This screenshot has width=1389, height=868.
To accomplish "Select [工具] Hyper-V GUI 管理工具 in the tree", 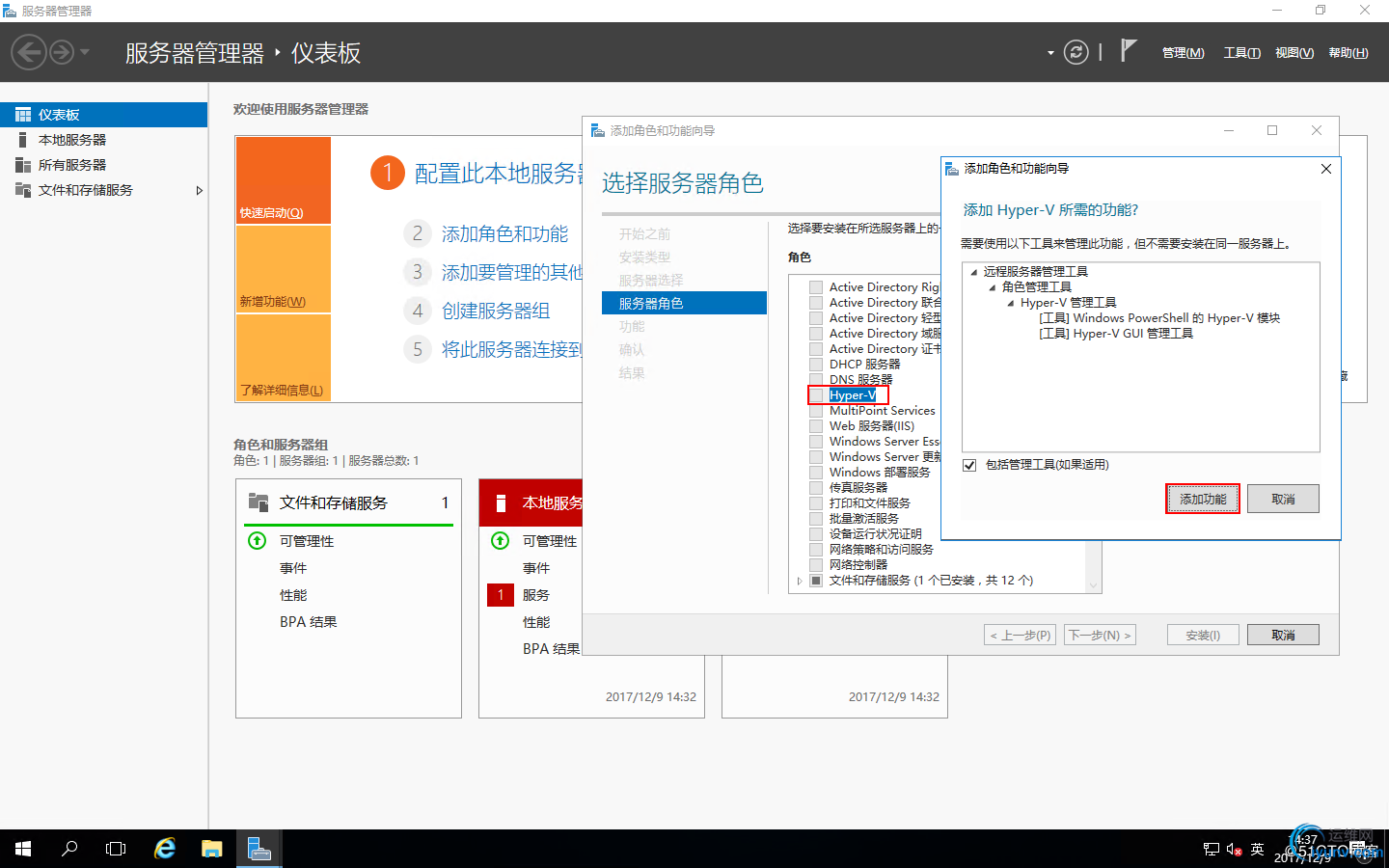I will (1116, 334).
